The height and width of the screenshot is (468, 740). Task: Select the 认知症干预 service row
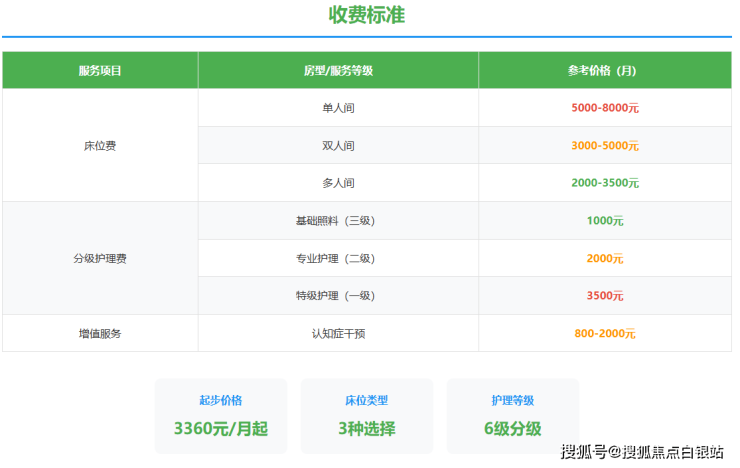pyautogui.click(x=338, y=333)
